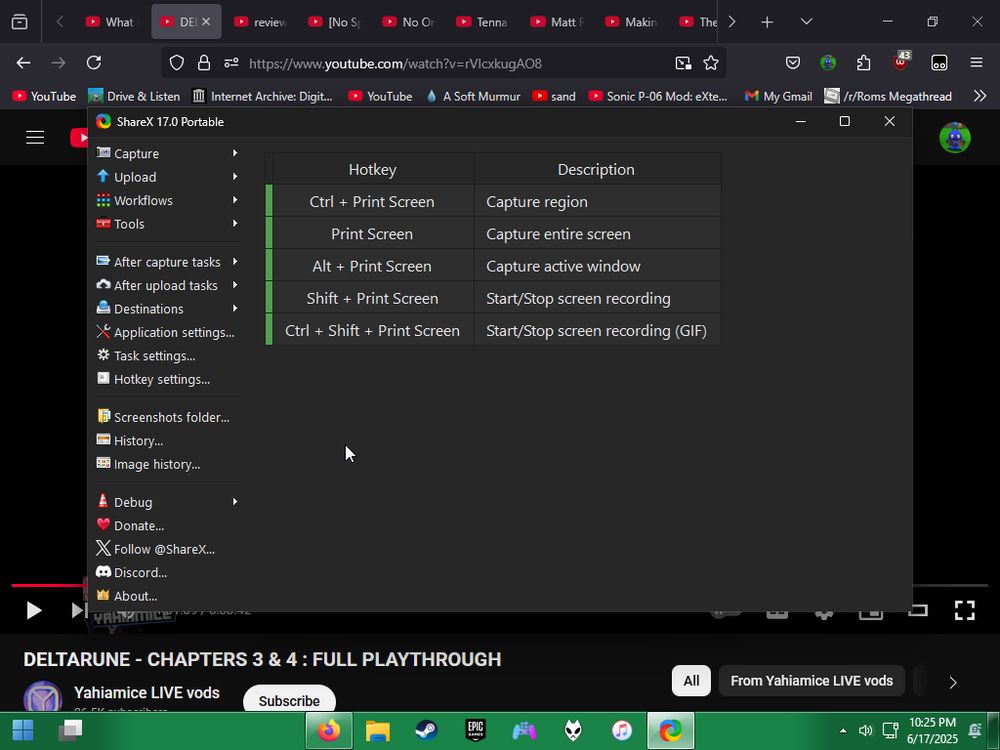Select the 'From Yahiamice LIVE vods' chip
1000x750 pixels.
point(811,680)
